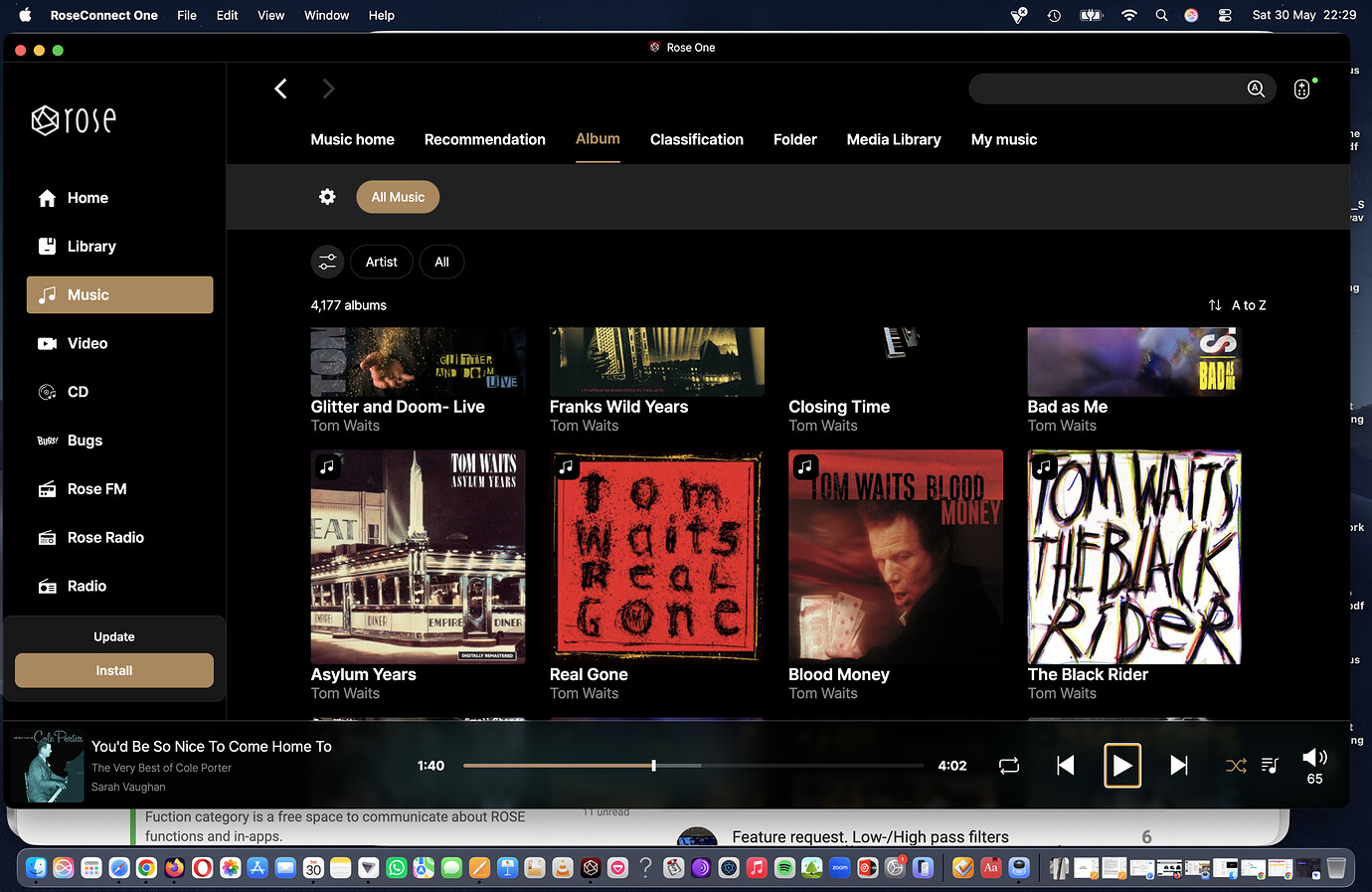Open the Franks Wild Years title
Image resolution: width=1372 pixels, height=892 pixels.
pos(618,407)
